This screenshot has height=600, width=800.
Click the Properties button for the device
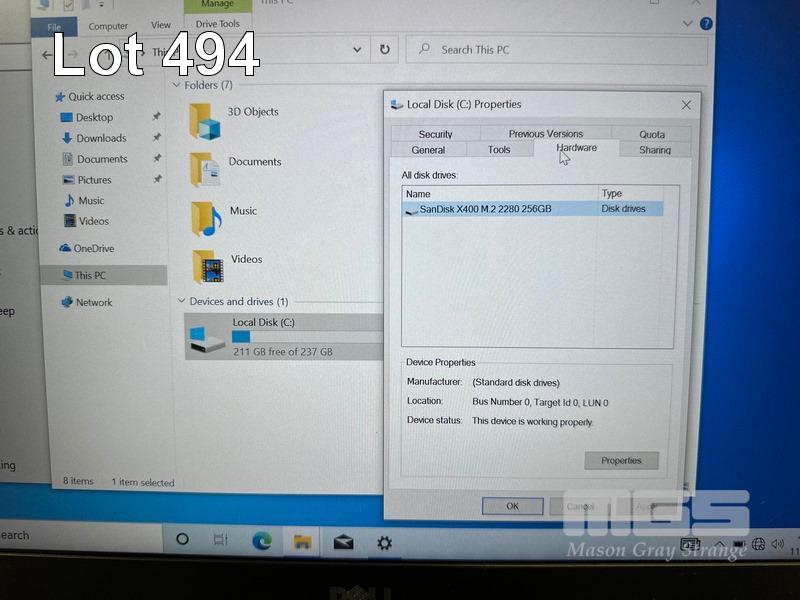[621, 461]
